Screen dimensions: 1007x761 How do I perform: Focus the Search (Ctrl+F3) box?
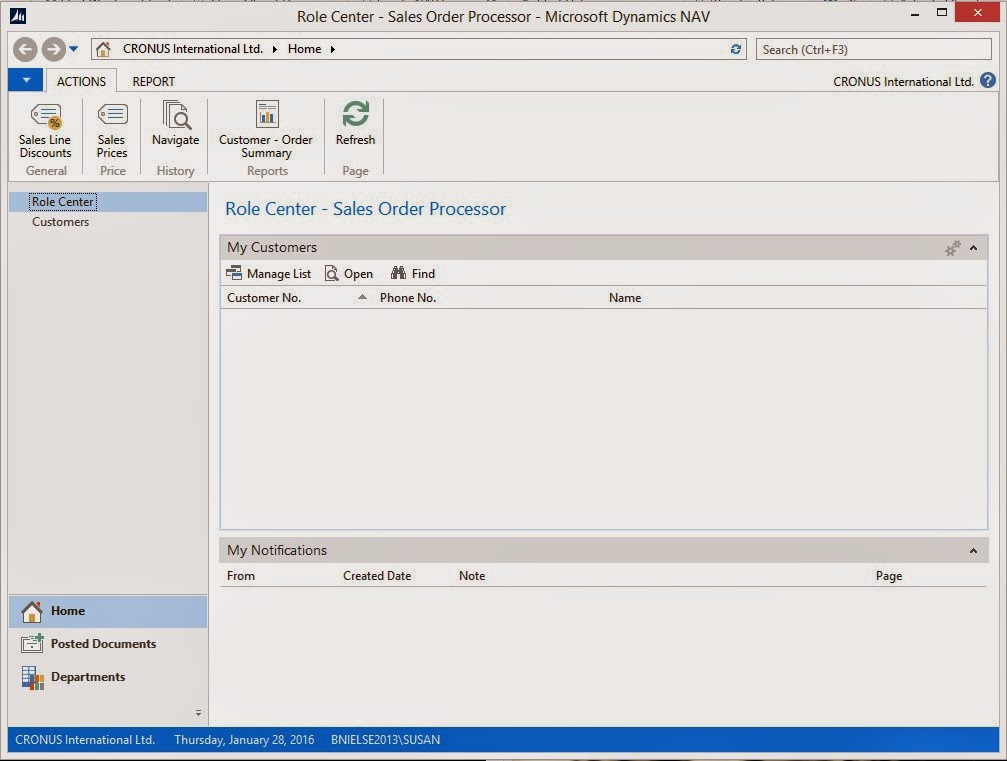point(873,49)
